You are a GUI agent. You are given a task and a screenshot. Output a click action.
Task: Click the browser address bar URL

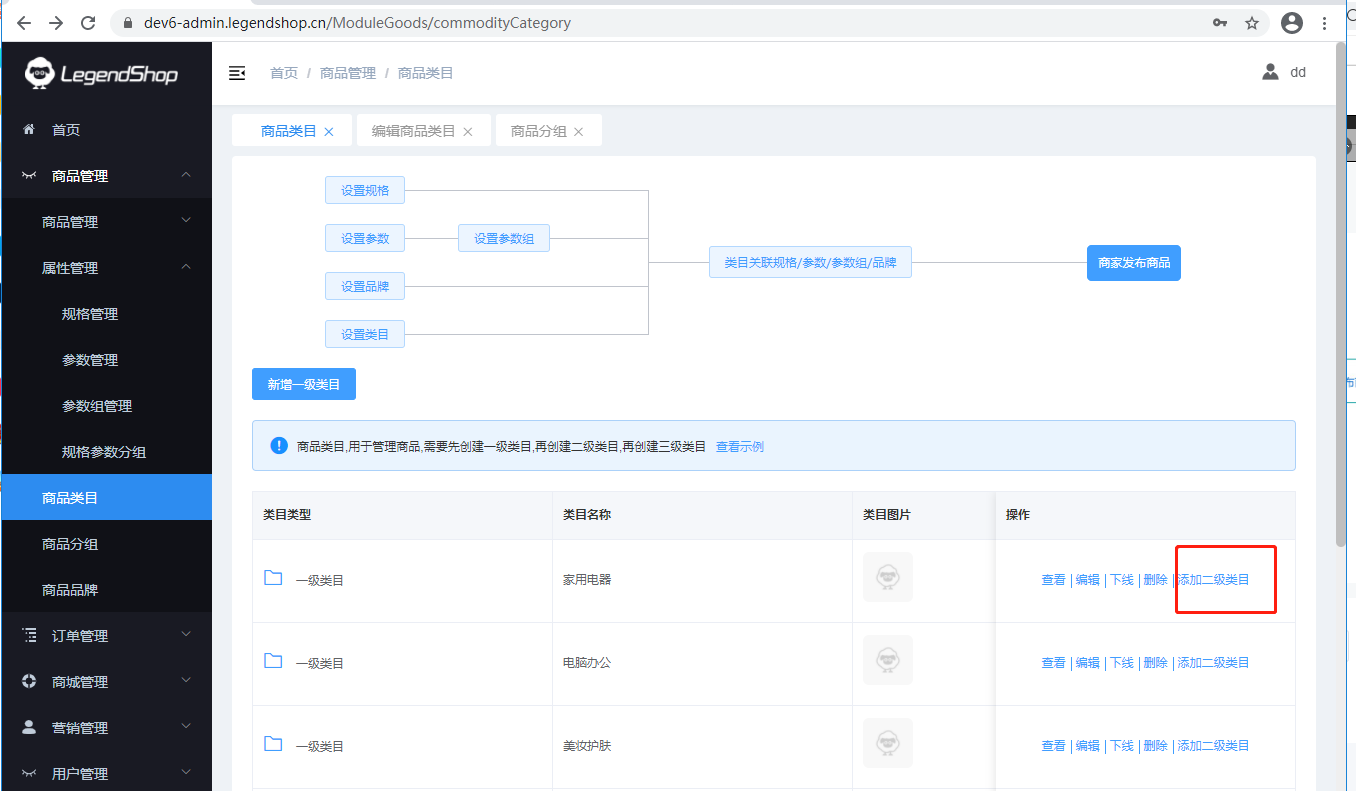(x=357, y=23)
